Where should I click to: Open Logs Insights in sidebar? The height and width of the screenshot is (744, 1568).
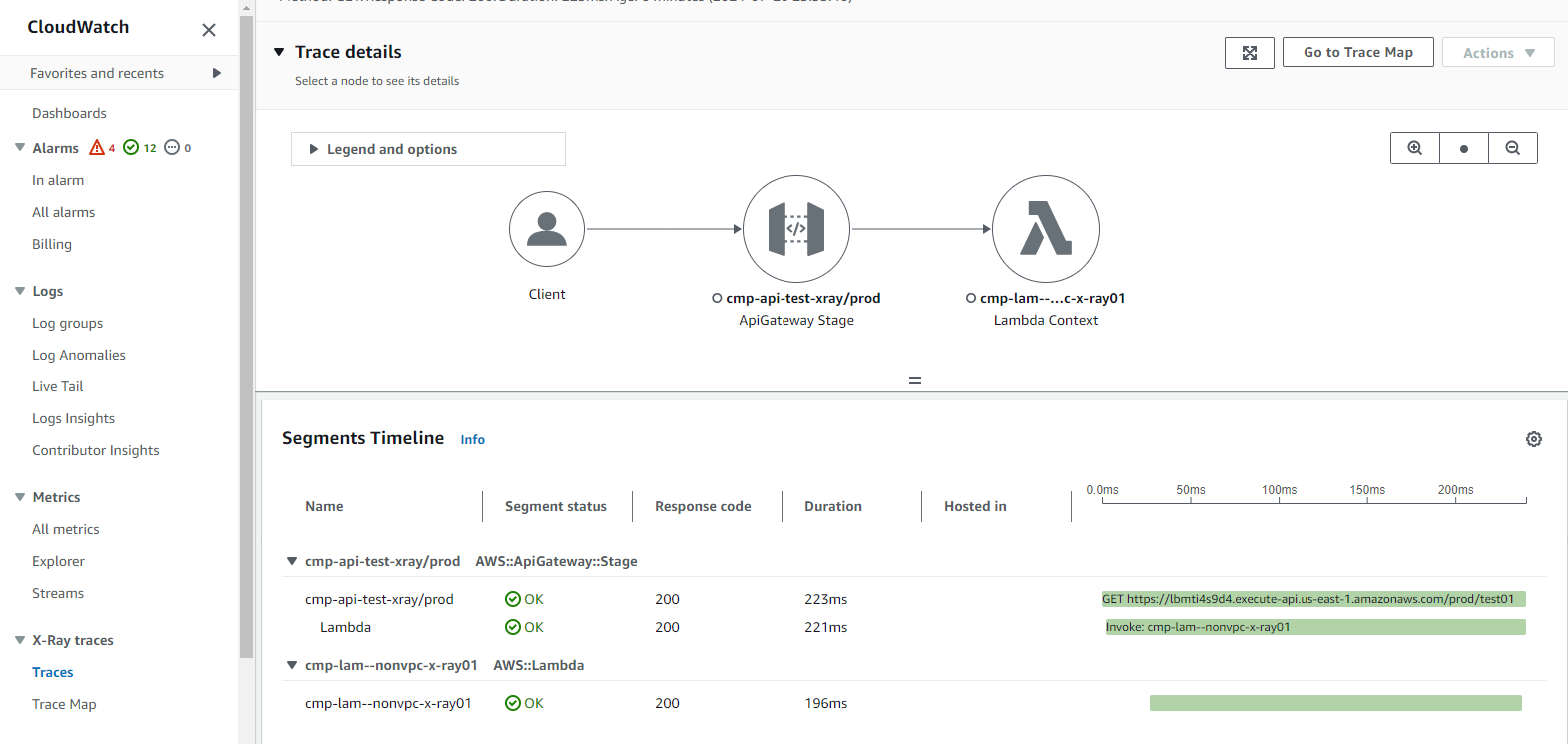point(73,418)
